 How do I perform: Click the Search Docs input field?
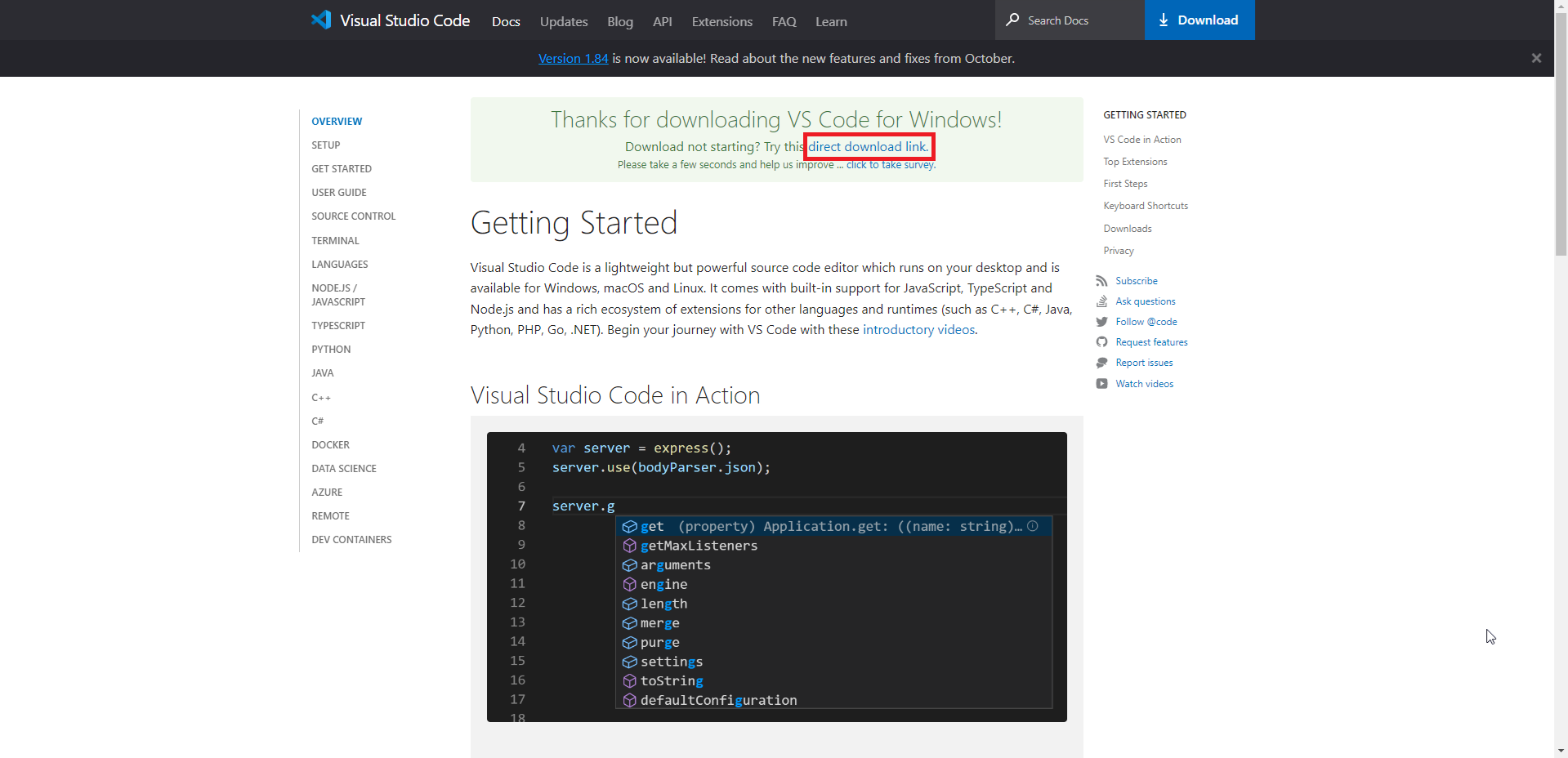click(x=1070, y=20)
